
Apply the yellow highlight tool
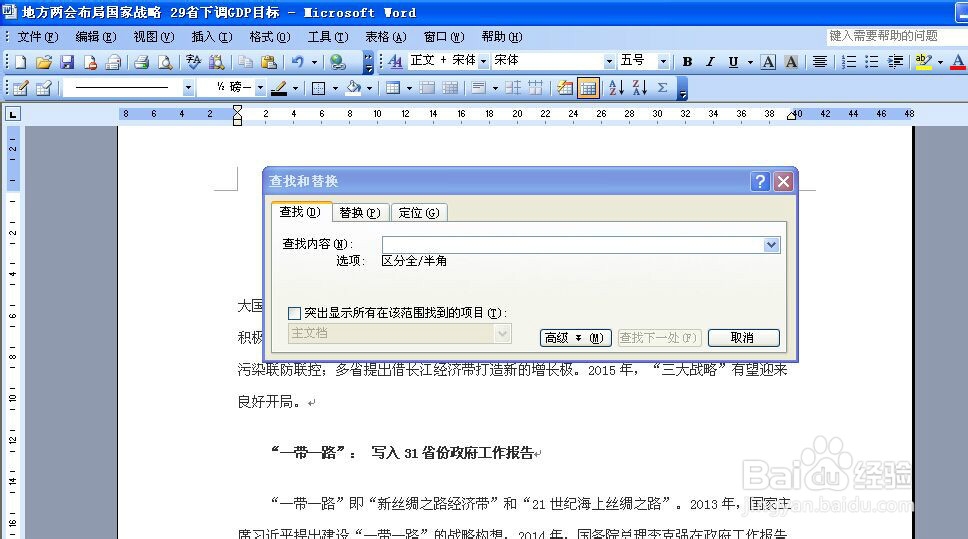tap(924, 62)
